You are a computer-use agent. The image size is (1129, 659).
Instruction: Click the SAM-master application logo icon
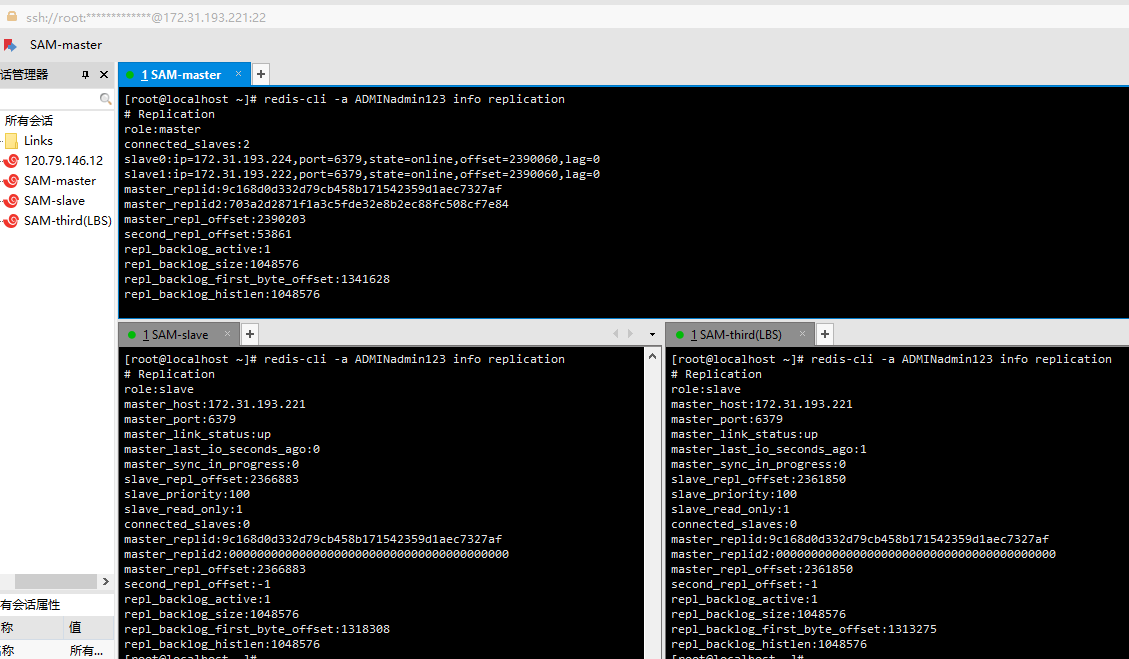10,45
